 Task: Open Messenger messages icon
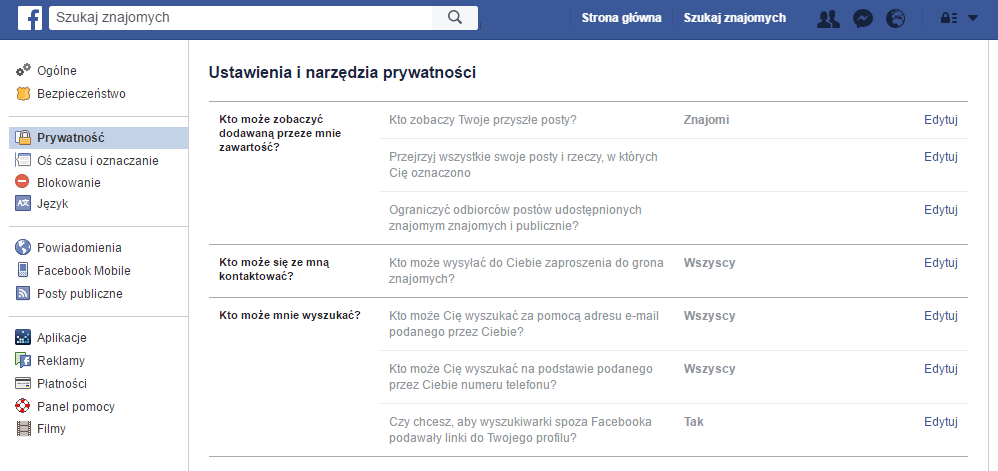862,18
